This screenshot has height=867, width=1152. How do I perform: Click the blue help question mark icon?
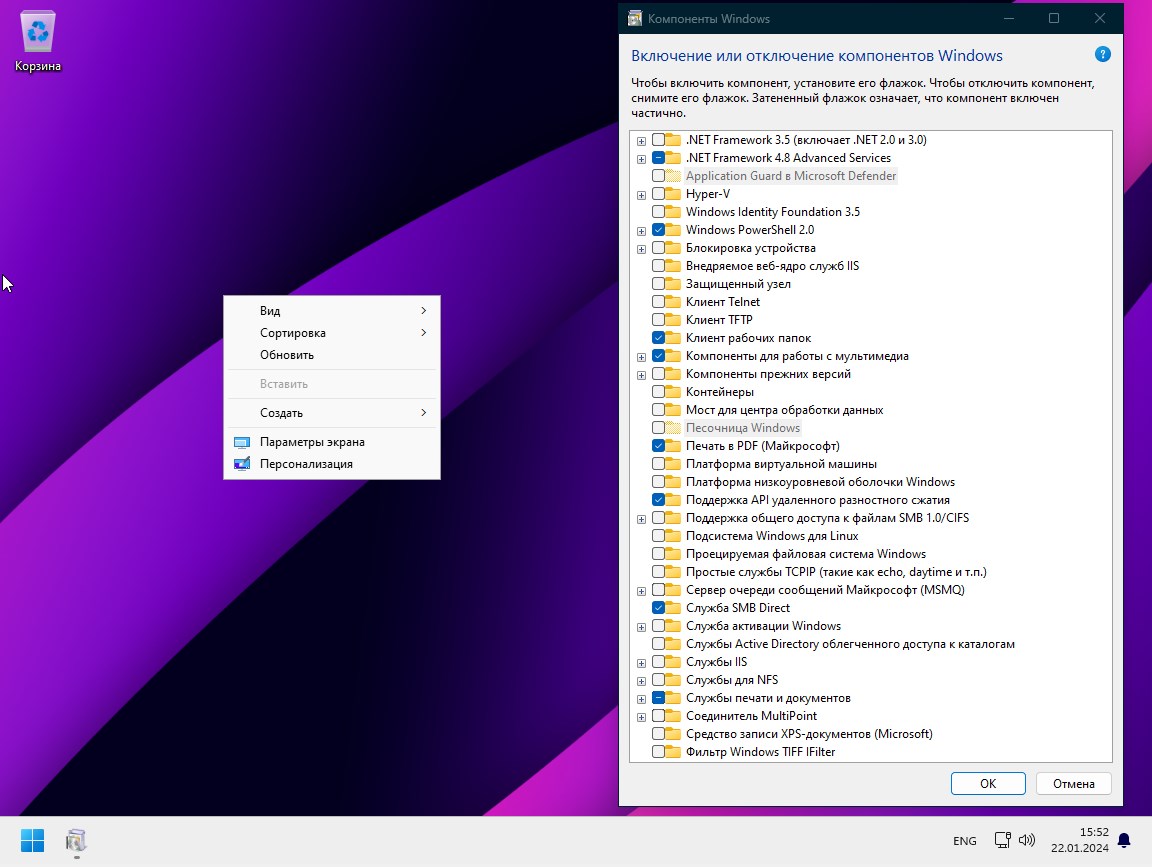[x=1102, y=54]
